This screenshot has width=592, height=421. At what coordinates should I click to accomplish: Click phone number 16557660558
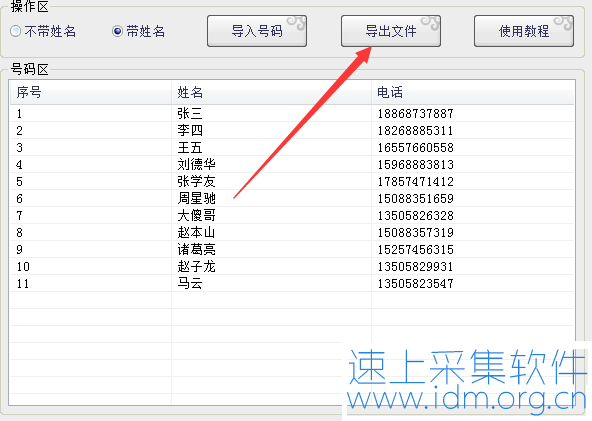415,147
